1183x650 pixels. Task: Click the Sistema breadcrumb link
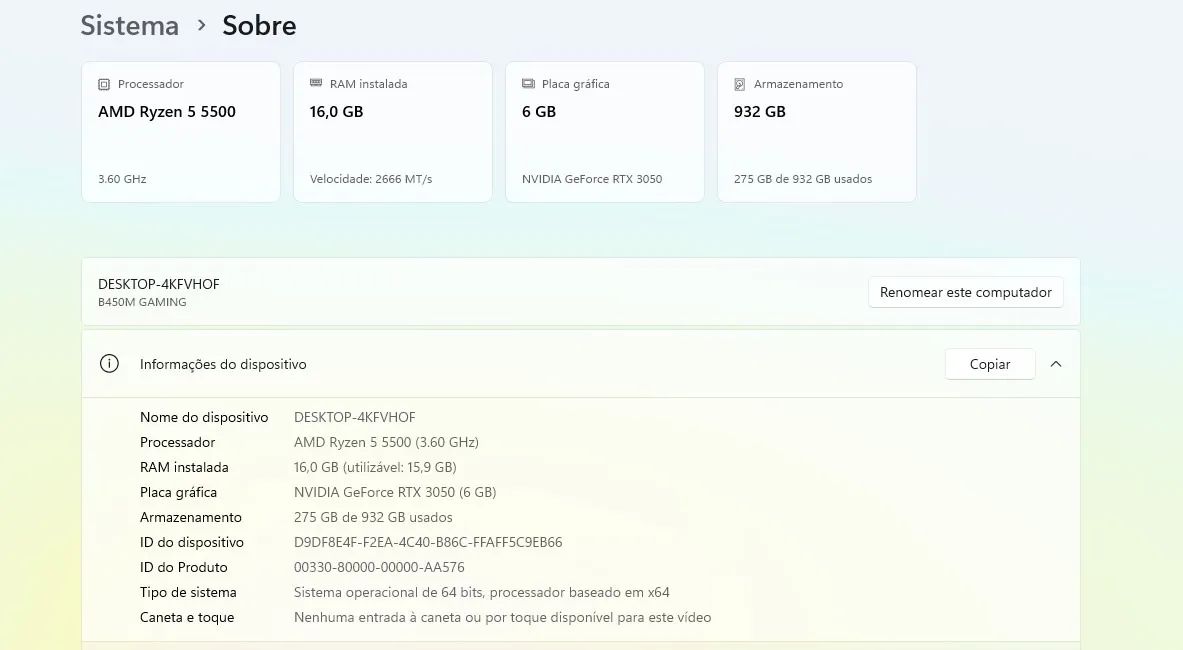[x=130, y=26]
